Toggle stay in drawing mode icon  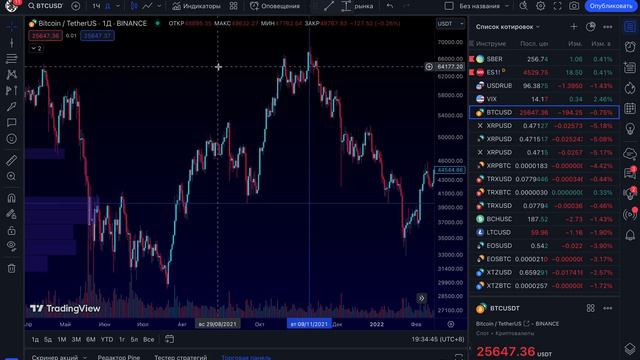11,214
